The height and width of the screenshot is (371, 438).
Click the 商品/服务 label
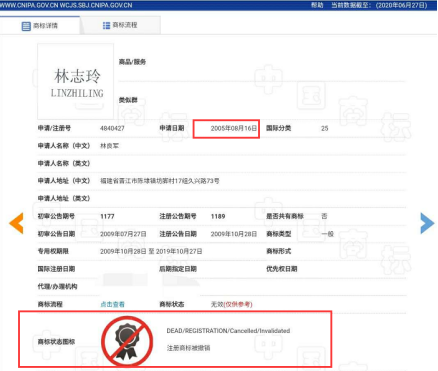132,62
